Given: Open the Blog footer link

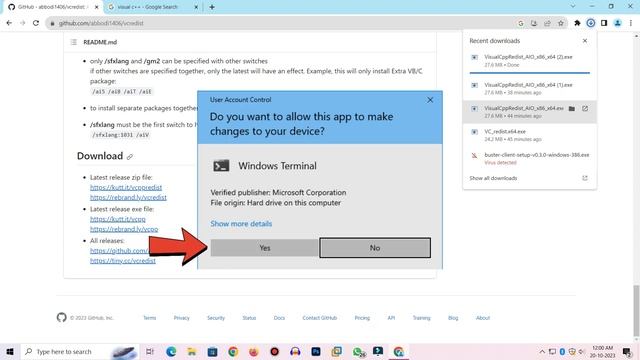Looking at the screenshot, I should 453,318.
